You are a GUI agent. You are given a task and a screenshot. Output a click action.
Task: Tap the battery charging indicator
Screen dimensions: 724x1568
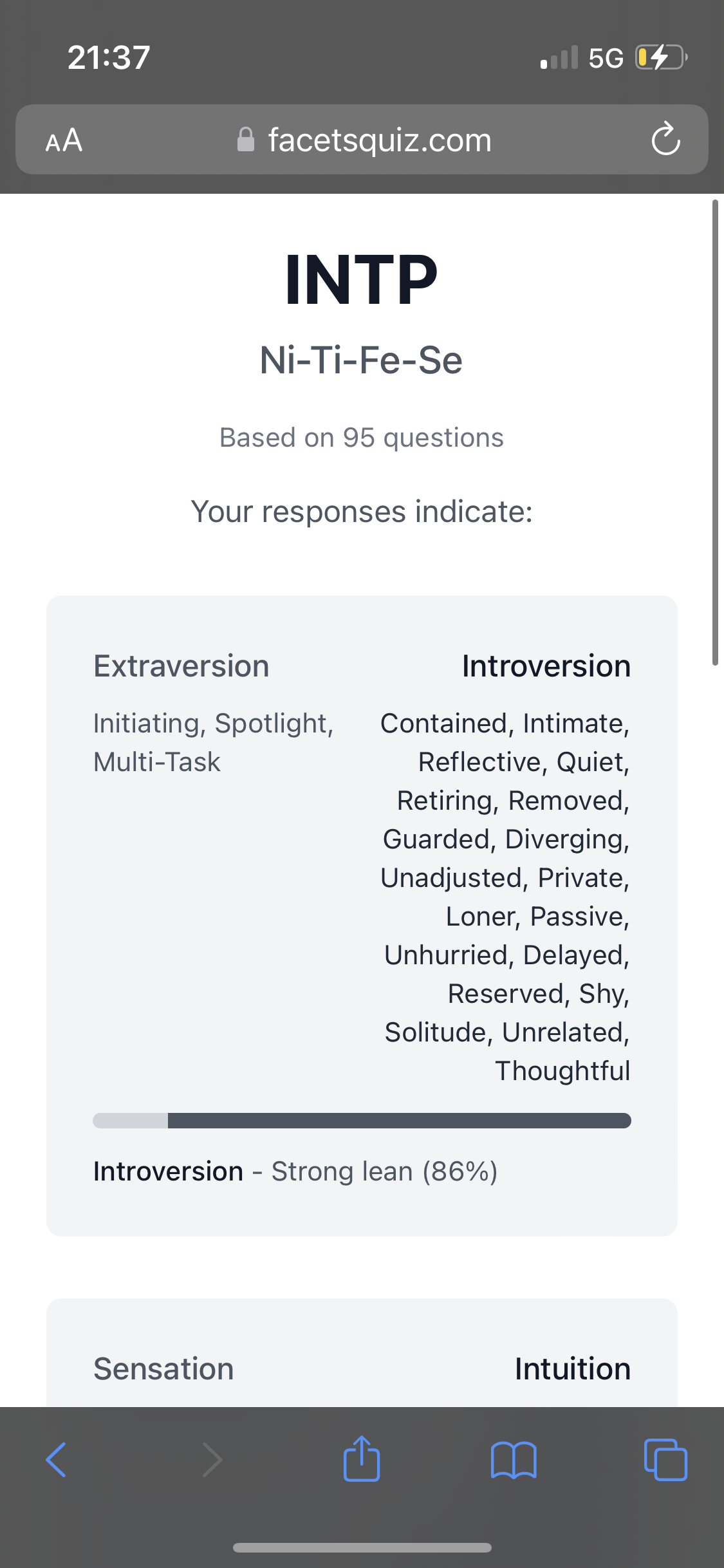(x=661, y=58)
